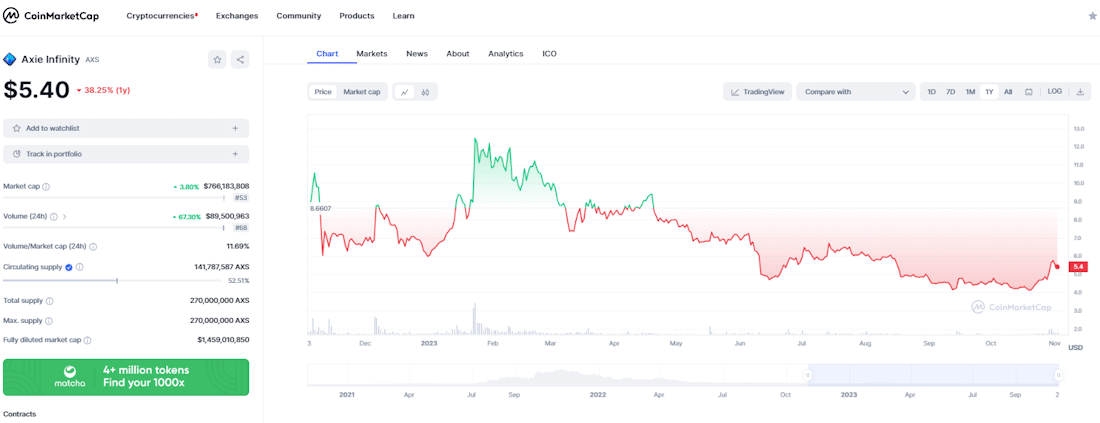Click the CoinMarketCap logo
The height and width of the screenshot is (423, 1100).
pyautogui.click(x=51, y=15)
